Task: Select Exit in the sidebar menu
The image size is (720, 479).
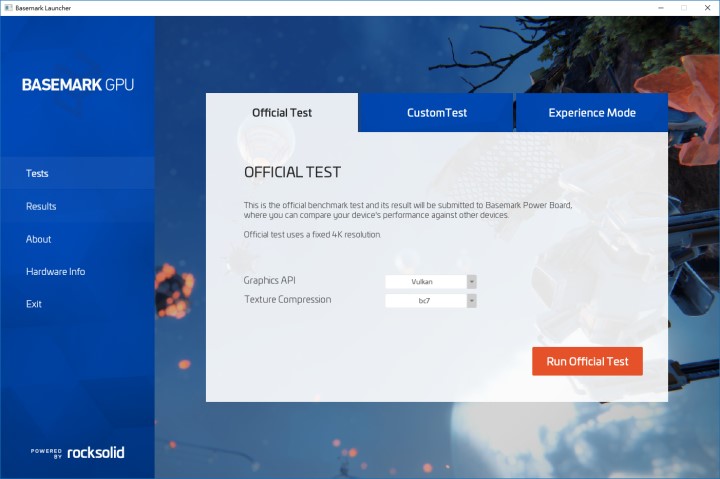Action: [34, 304]
